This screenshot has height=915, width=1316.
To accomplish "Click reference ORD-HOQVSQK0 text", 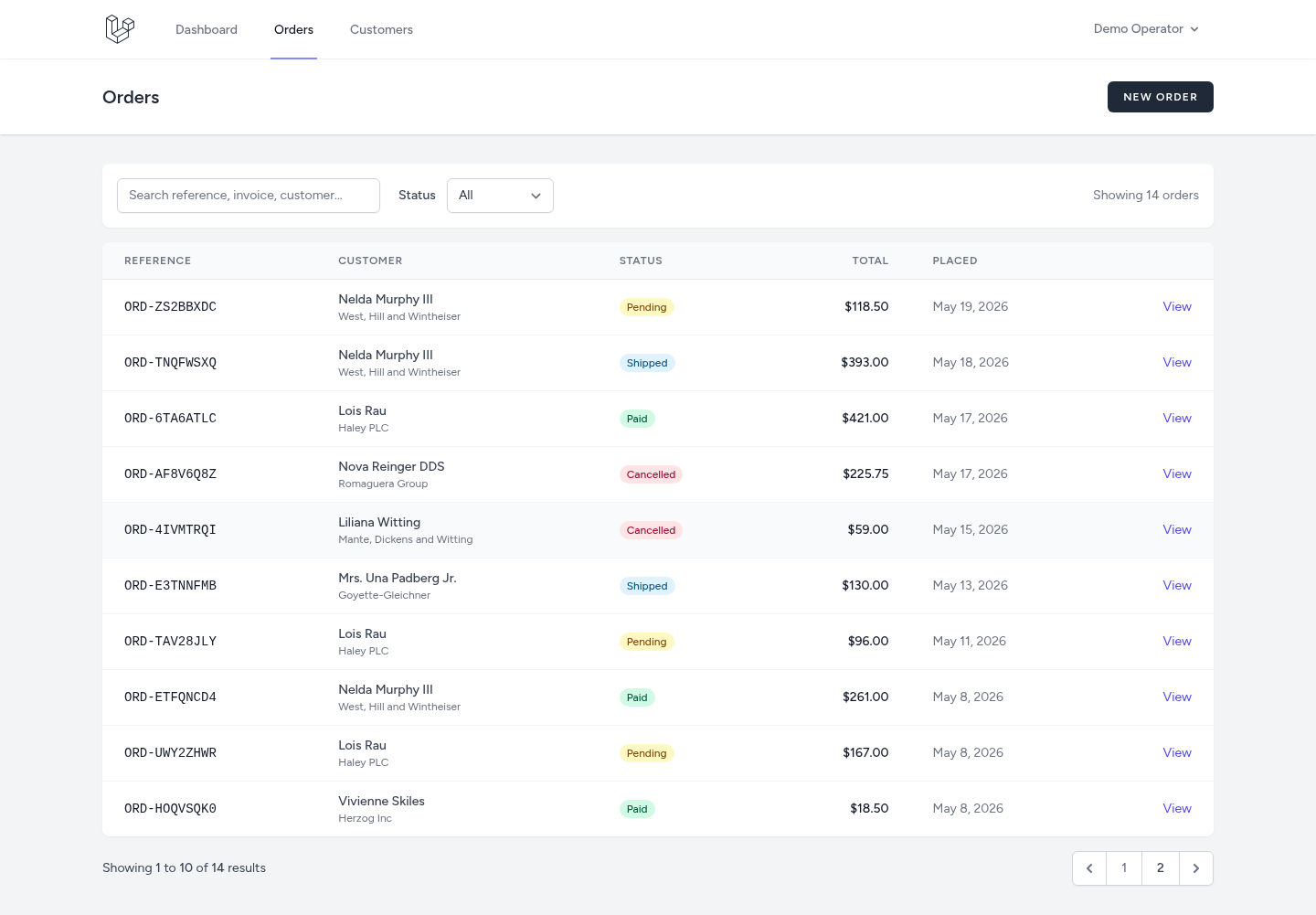I will pyautogui.click(x=170, y=809).
